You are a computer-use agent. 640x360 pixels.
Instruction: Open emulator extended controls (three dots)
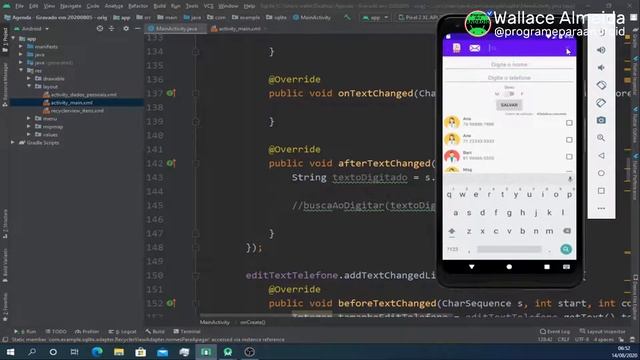point(601,209)
